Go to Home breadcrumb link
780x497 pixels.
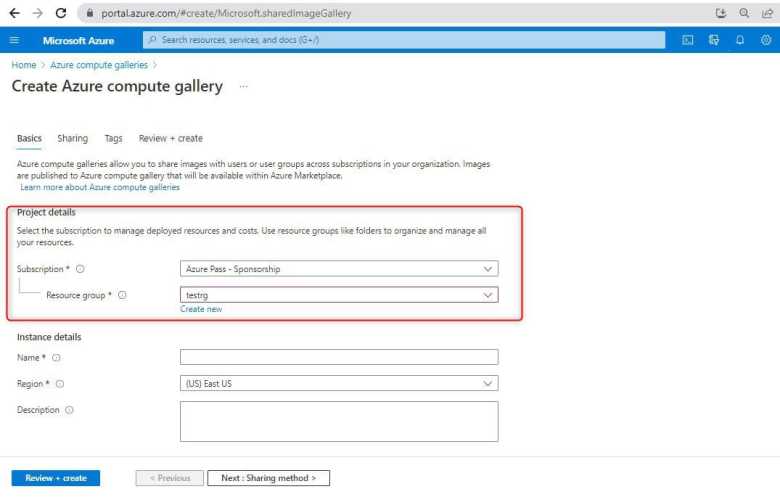(24, 65)
